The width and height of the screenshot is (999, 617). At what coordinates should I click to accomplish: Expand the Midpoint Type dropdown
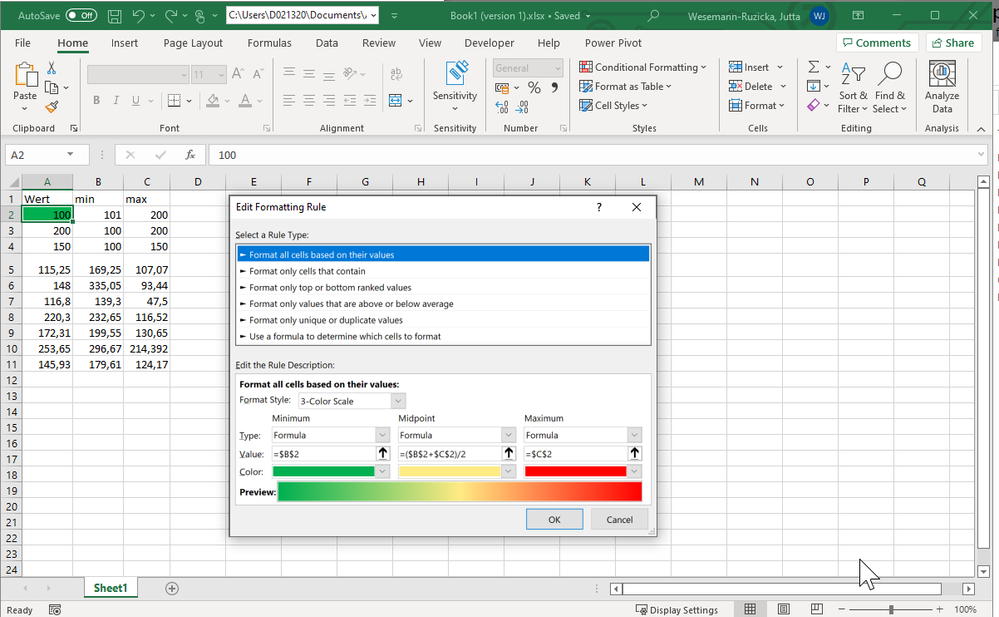pos(508,435)
